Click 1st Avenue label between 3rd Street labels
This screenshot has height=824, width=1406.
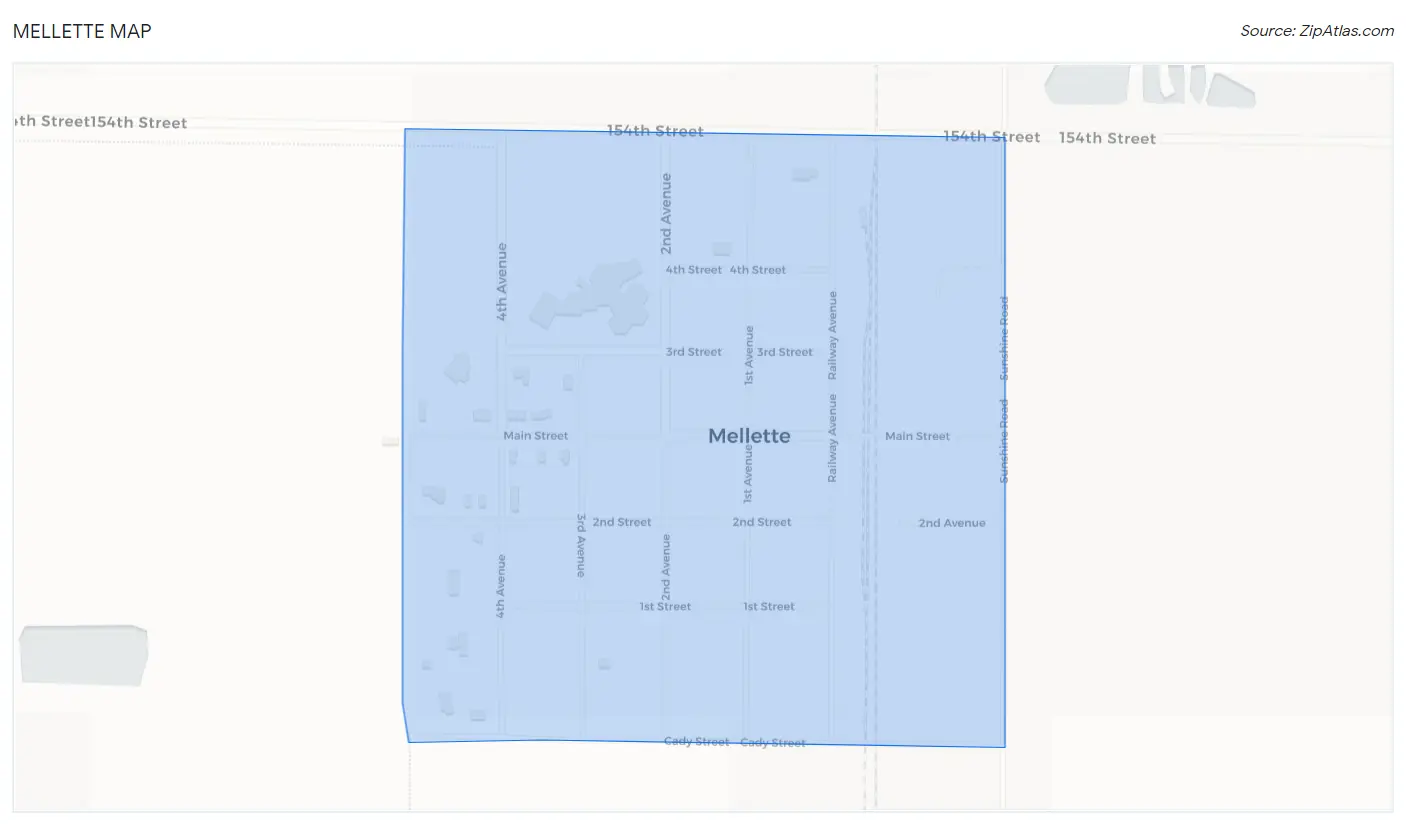[749, 355]
